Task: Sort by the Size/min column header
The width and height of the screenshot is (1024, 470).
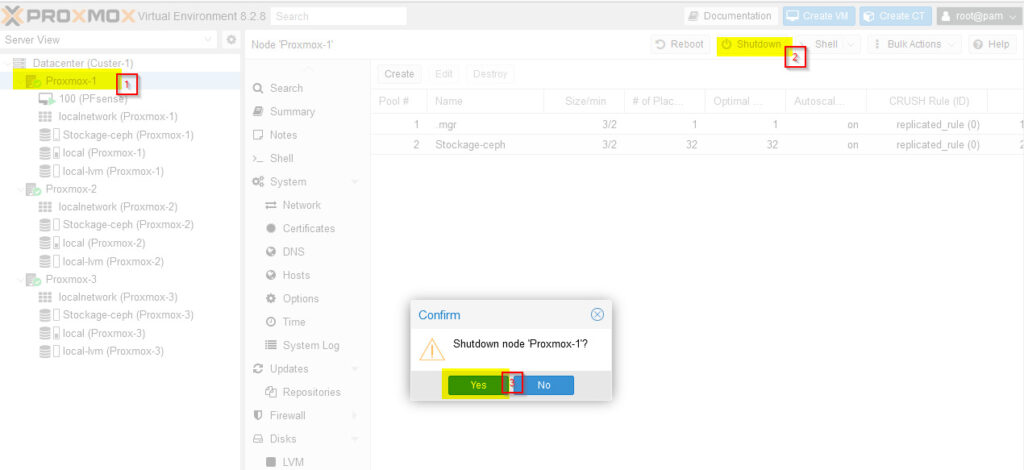Action: pyautogui.click(x=584, y=102)
